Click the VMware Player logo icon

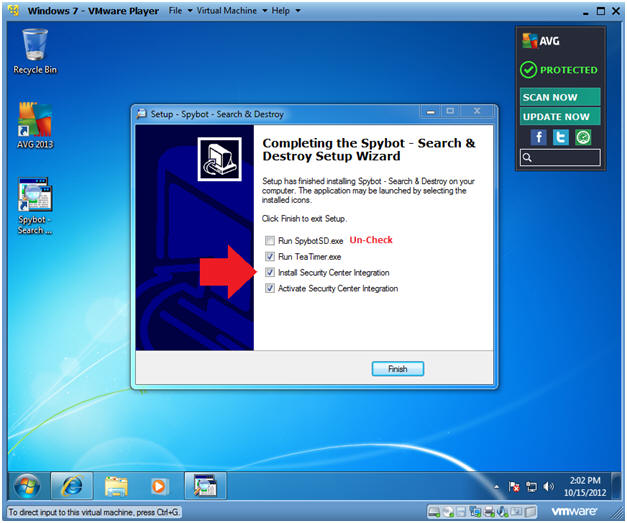14,10
